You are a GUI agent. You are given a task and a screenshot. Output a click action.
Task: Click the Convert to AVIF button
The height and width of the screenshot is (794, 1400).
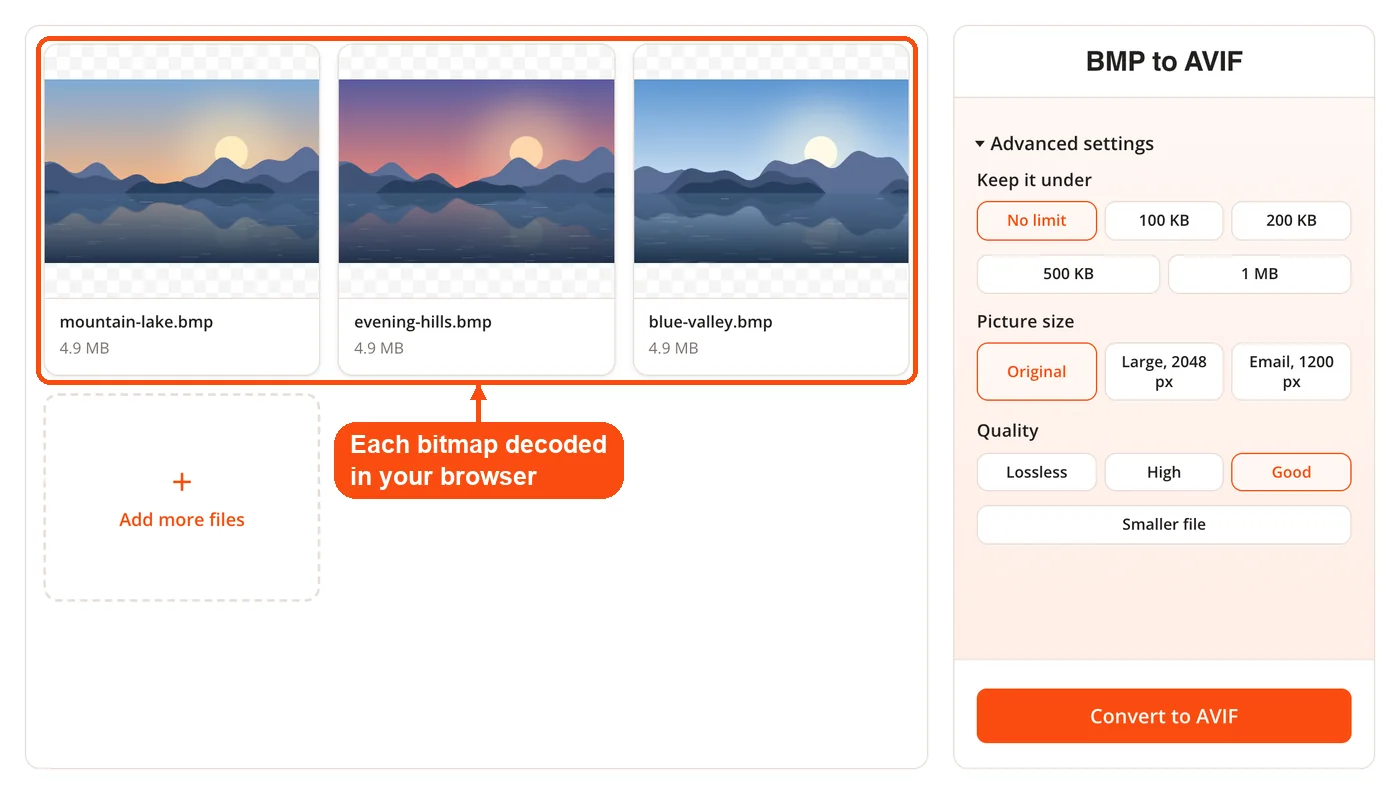[1164, 716]
